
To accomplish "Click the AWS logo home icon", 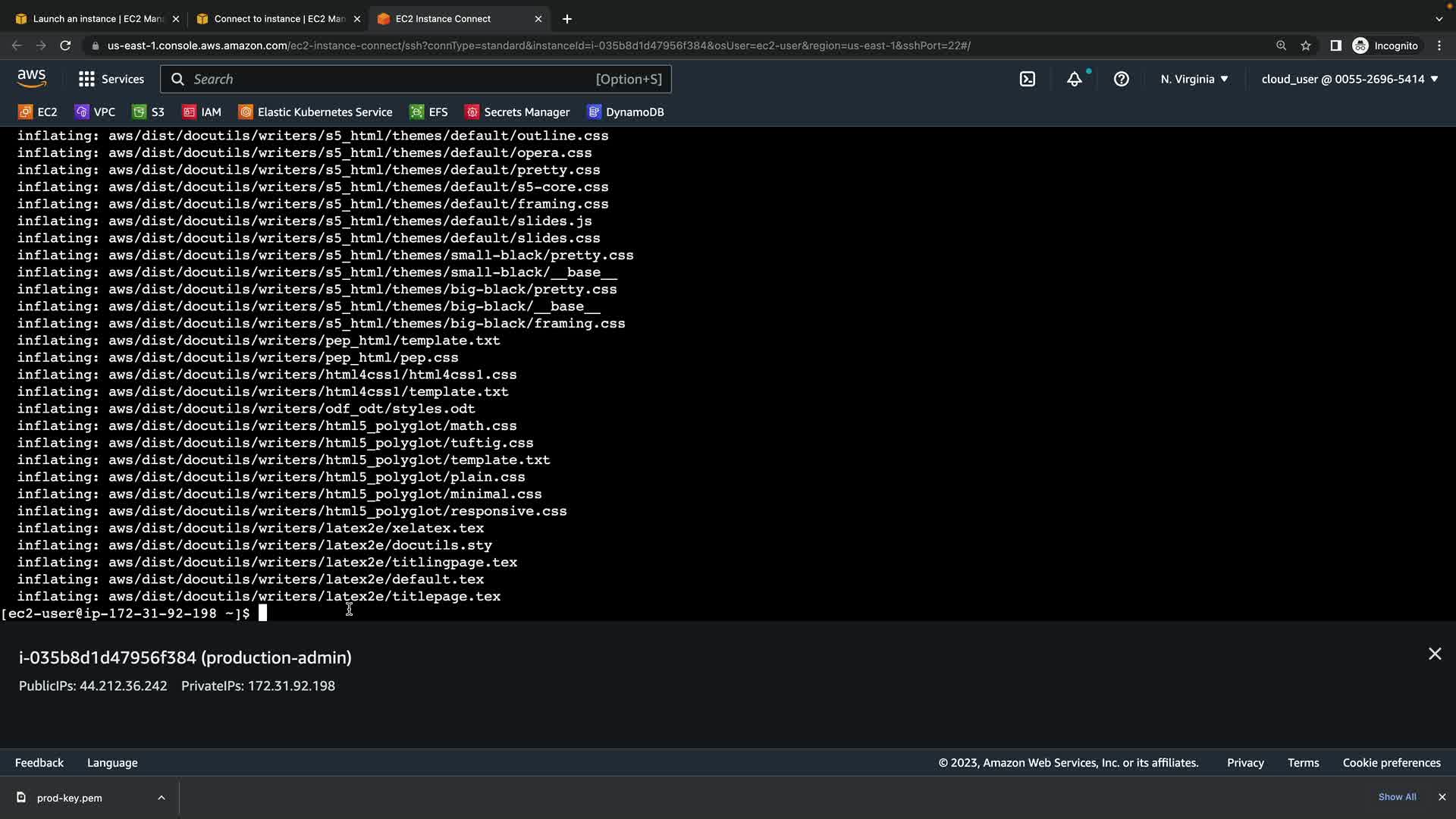I will [32, 78].
